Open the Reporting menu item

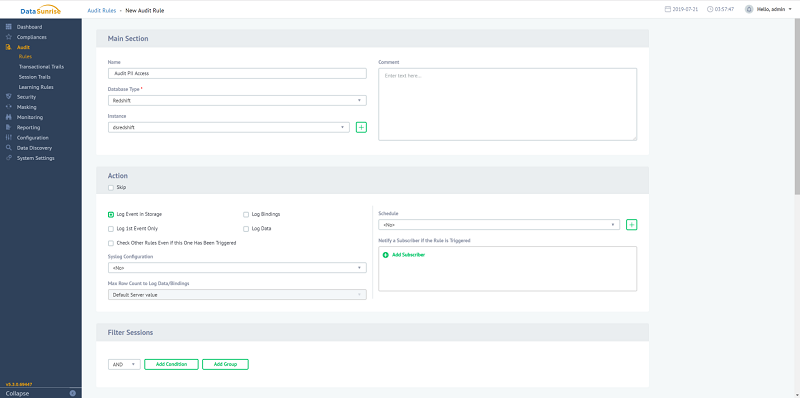point(29,127)
